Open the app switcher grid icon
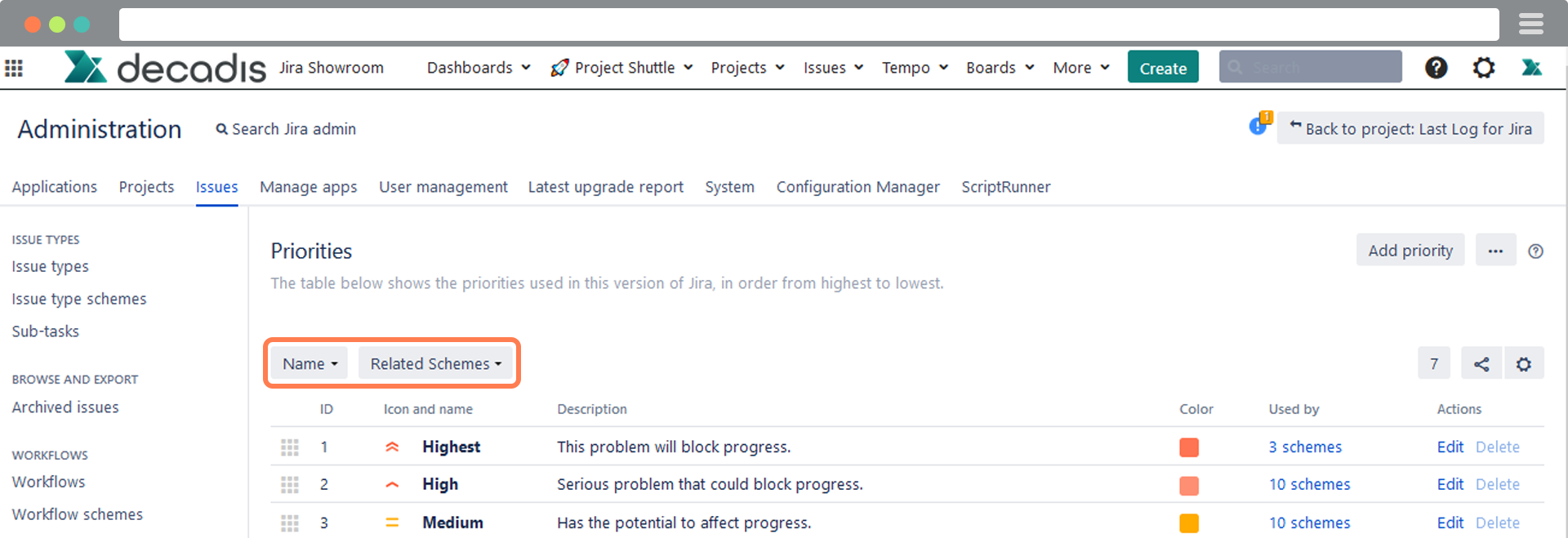1568x538 pixels. (14, 68)
